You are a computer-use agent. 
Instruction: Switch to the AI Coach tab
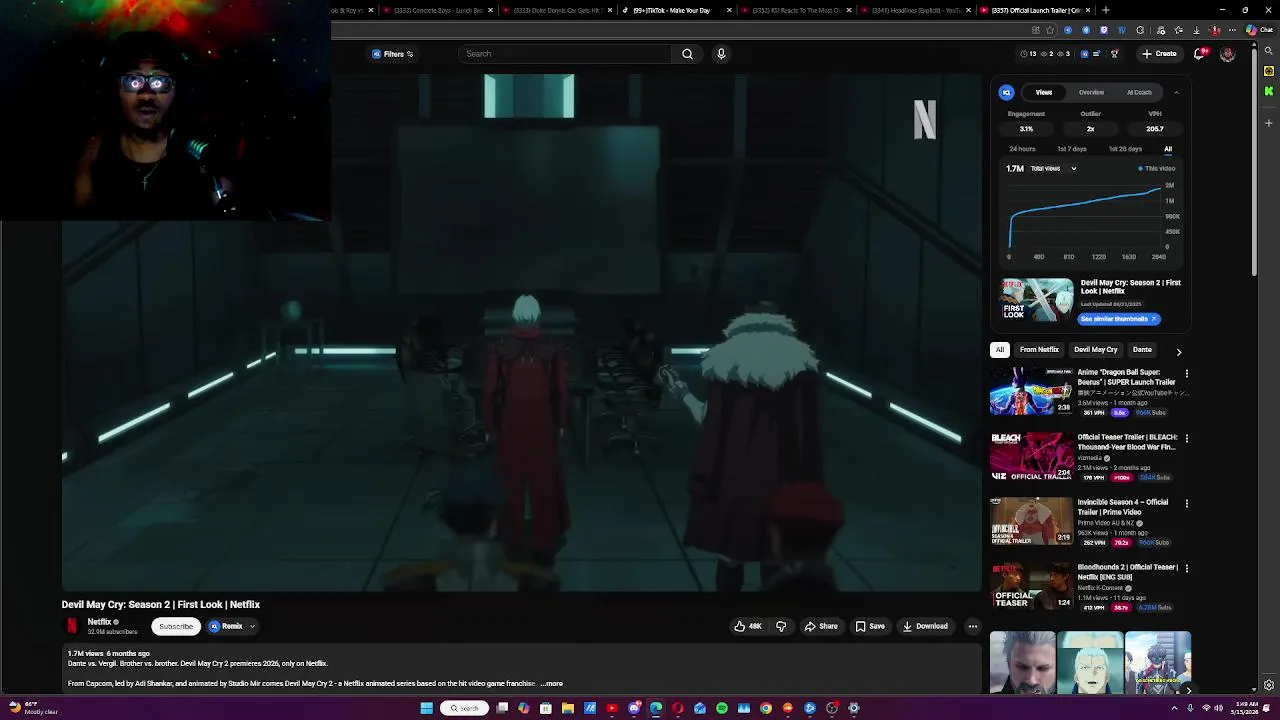(1139, 92)
